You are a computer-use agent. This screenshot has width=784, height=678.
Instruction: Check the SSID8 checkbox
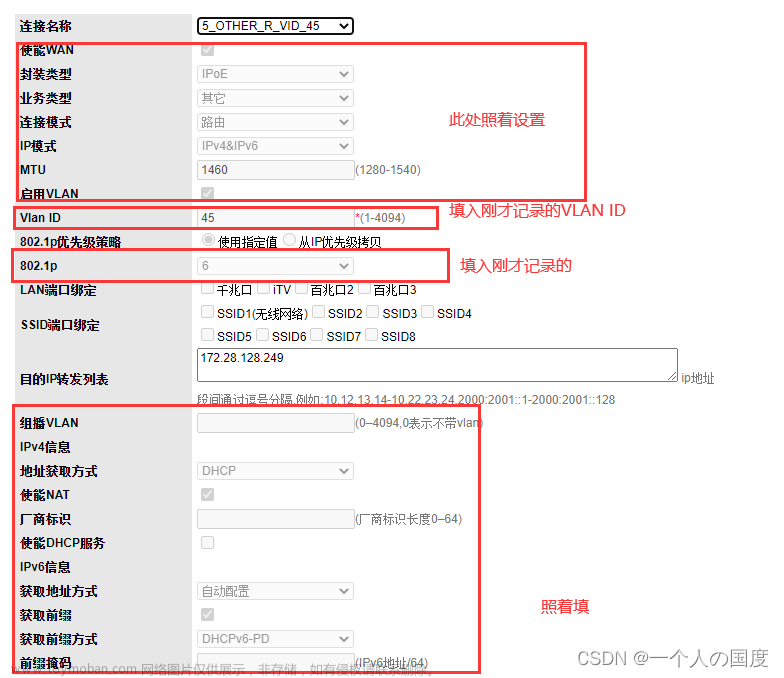coord(372,334)
